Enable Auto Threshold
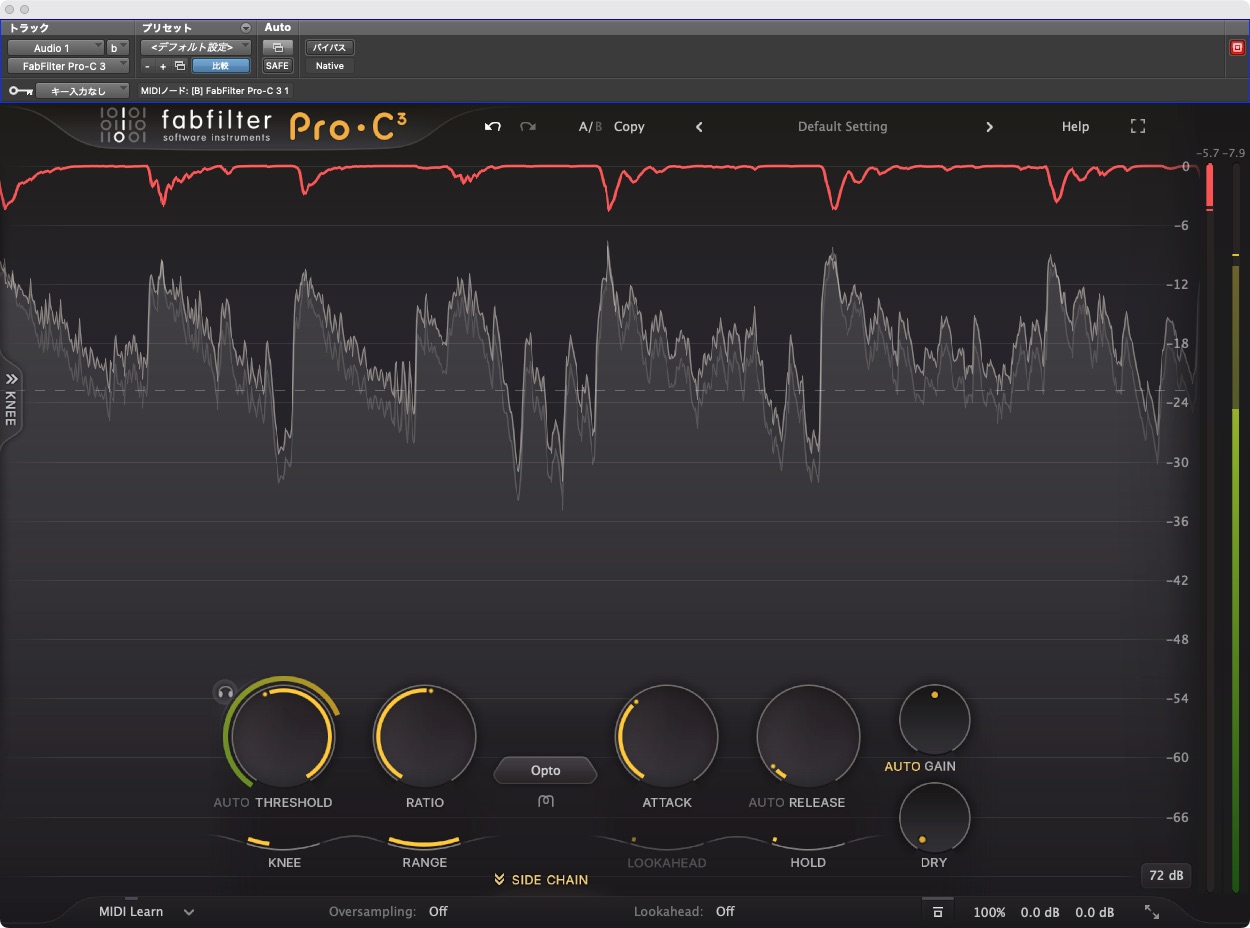The height and width of the screenshot is (928, 1250). tap(231, 802)
